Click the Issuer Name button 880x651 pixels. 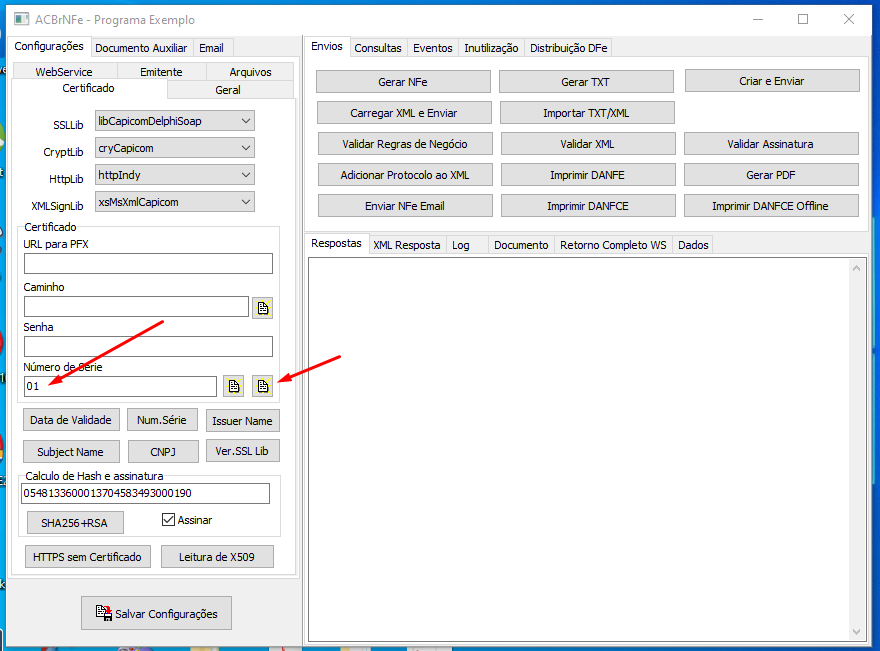coord(242,421)
